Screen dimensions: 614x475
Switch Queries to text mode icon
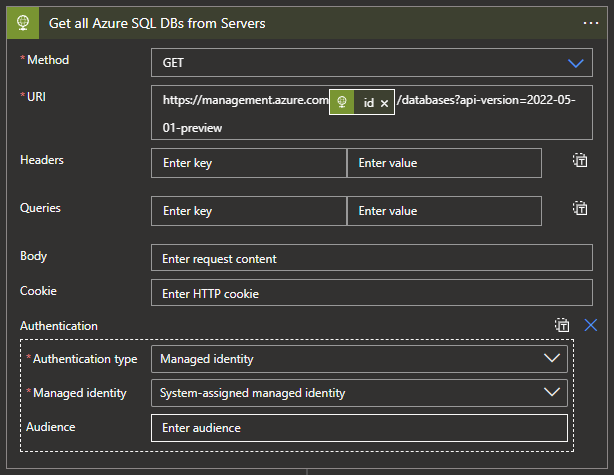pos(580,208)
